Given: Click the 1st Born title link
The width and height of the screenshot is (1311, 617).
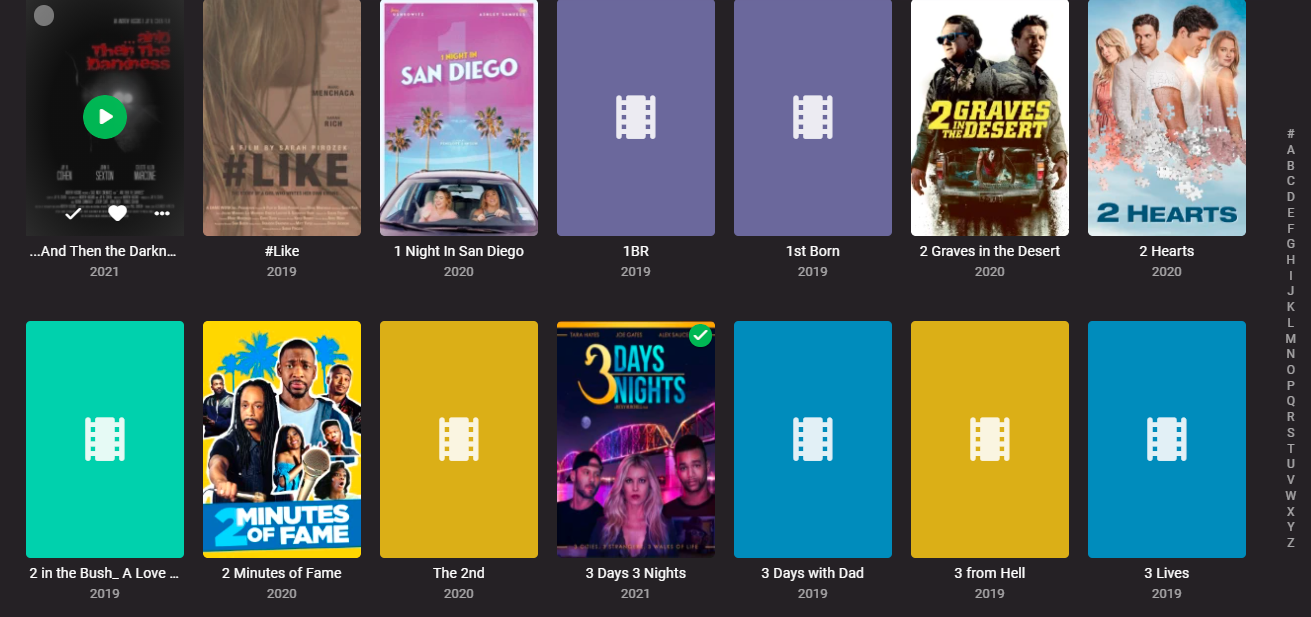Looking at the screenshot, I should click(x=813, y=251).
